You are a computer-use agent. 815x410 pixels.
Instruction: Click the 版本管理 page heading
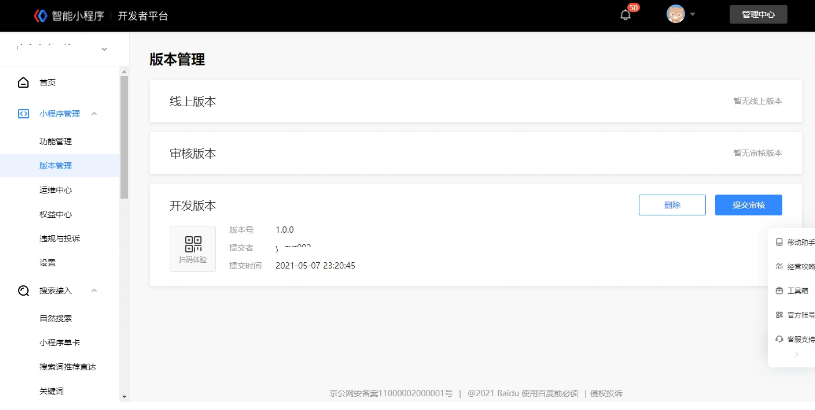177,59
